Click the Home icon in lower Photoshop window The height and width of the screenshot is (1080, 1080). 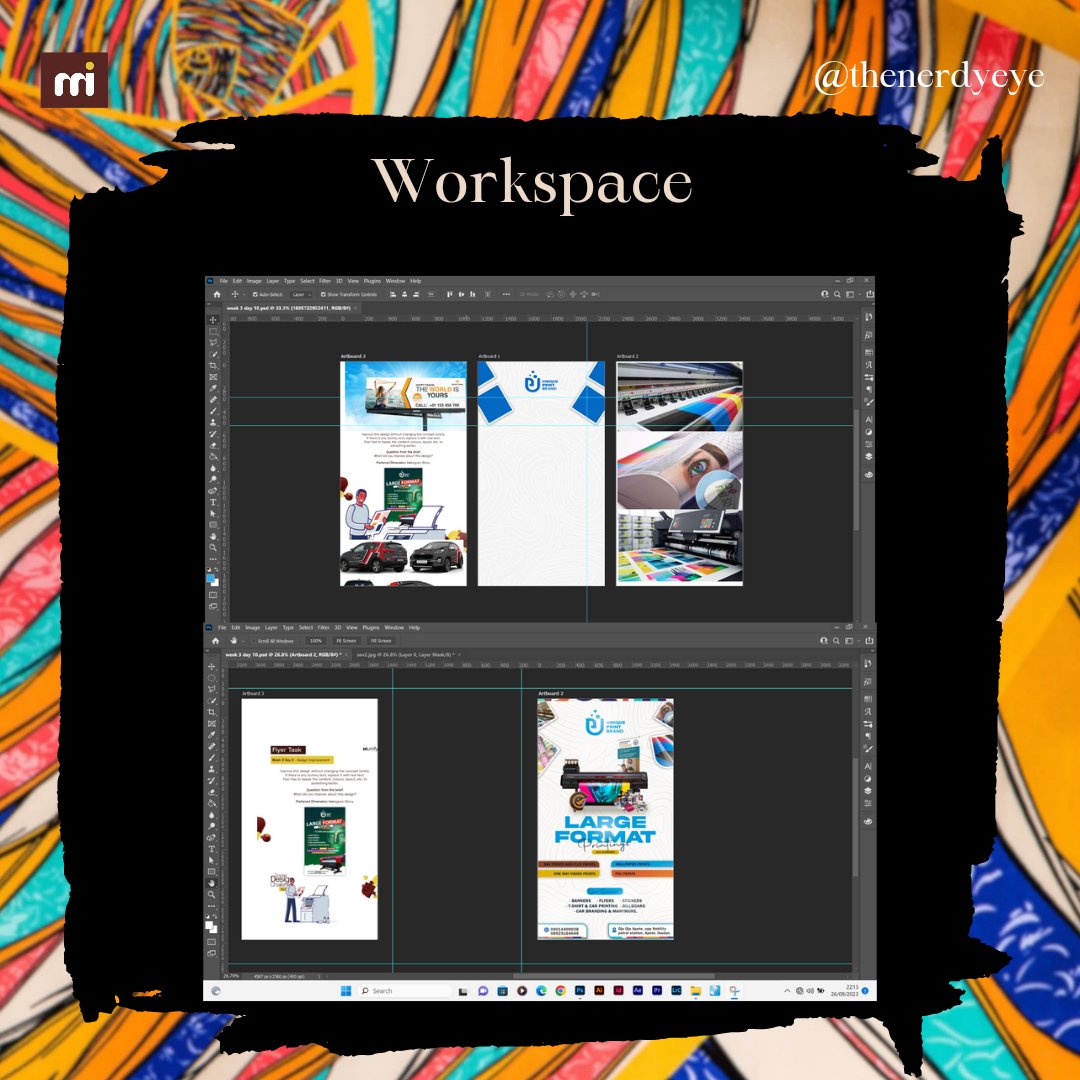215,641
